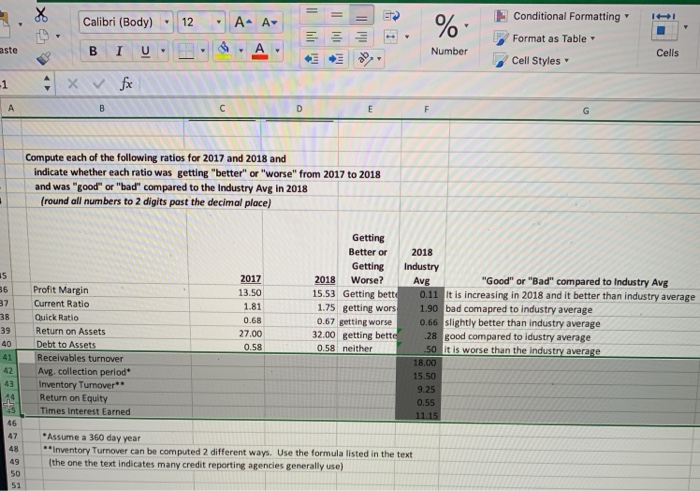
Task: Open Copy options dropdown arrow
Action: point(58,36)
